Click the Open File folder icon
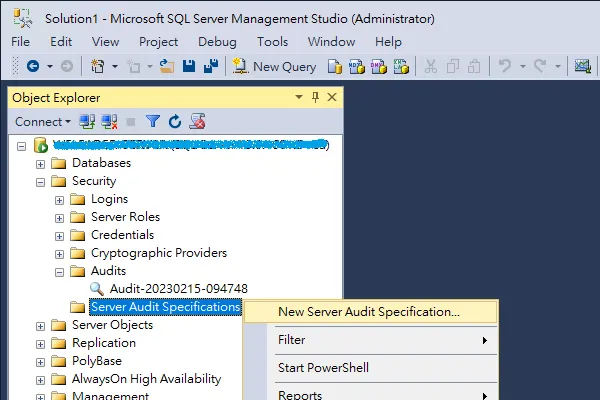This screenshot has height=400, width=600. (167, 67)
